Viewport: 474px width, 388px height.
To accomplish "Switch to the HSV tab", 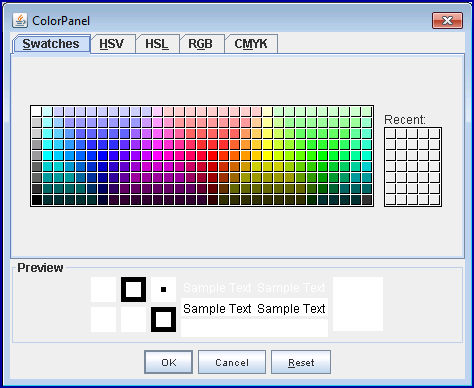I will click(x=112, y=44).
